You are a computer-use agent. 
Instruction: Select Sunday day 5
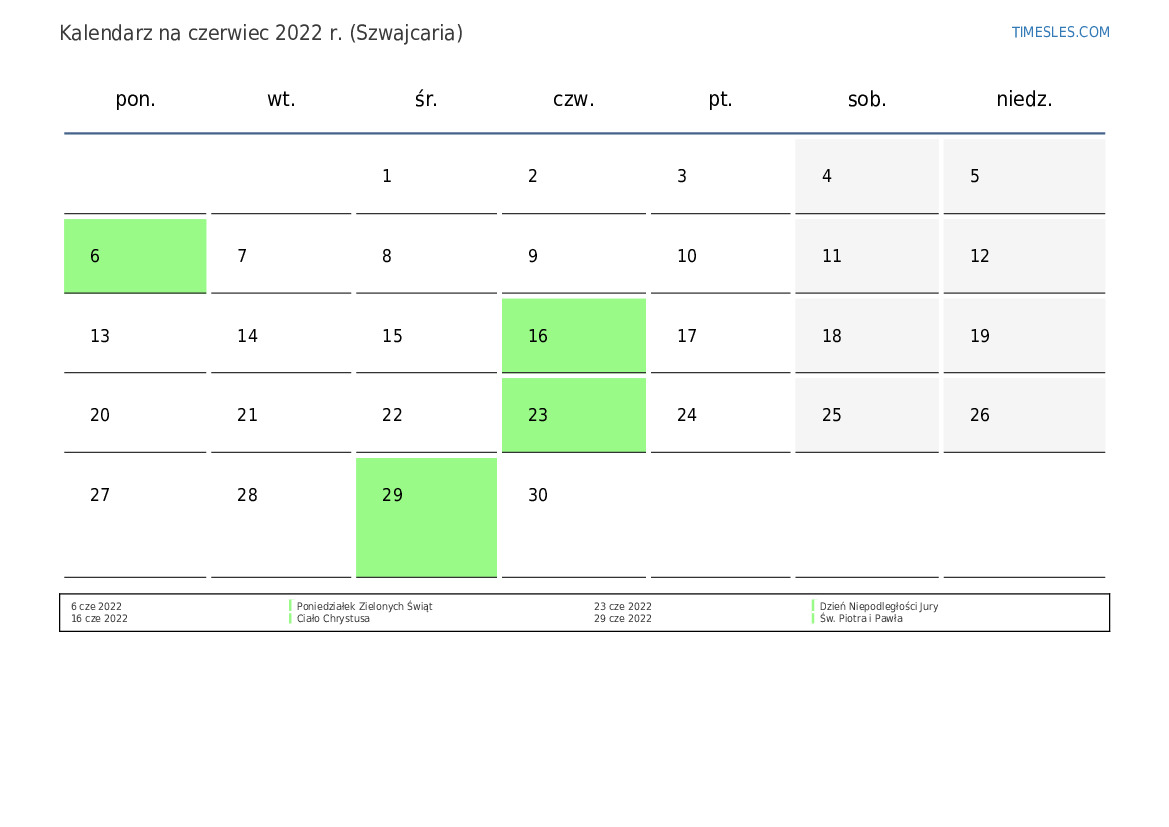pos(1024,176)
